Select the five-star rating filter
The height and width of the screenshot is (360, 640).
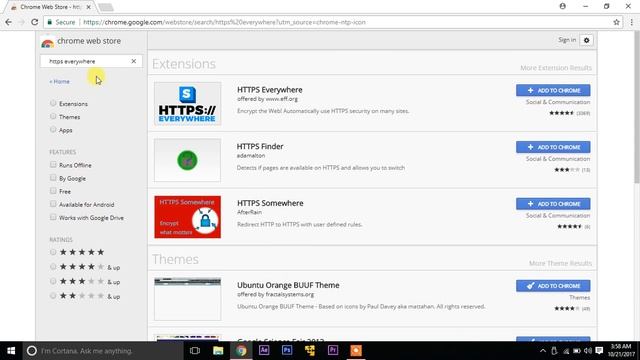[53, 252]
